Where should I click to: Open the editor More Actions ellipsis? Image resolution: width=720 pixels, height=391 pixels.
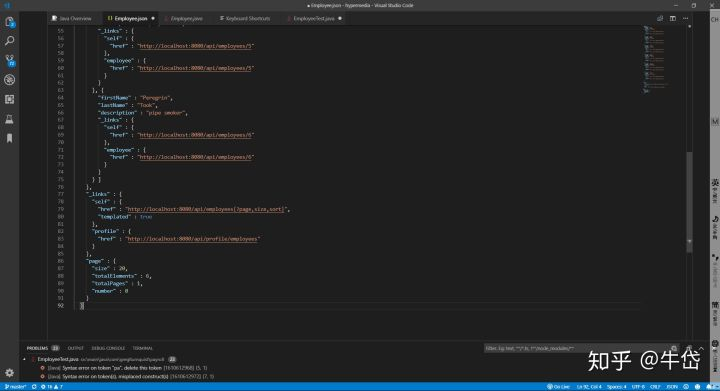[686, 18]
